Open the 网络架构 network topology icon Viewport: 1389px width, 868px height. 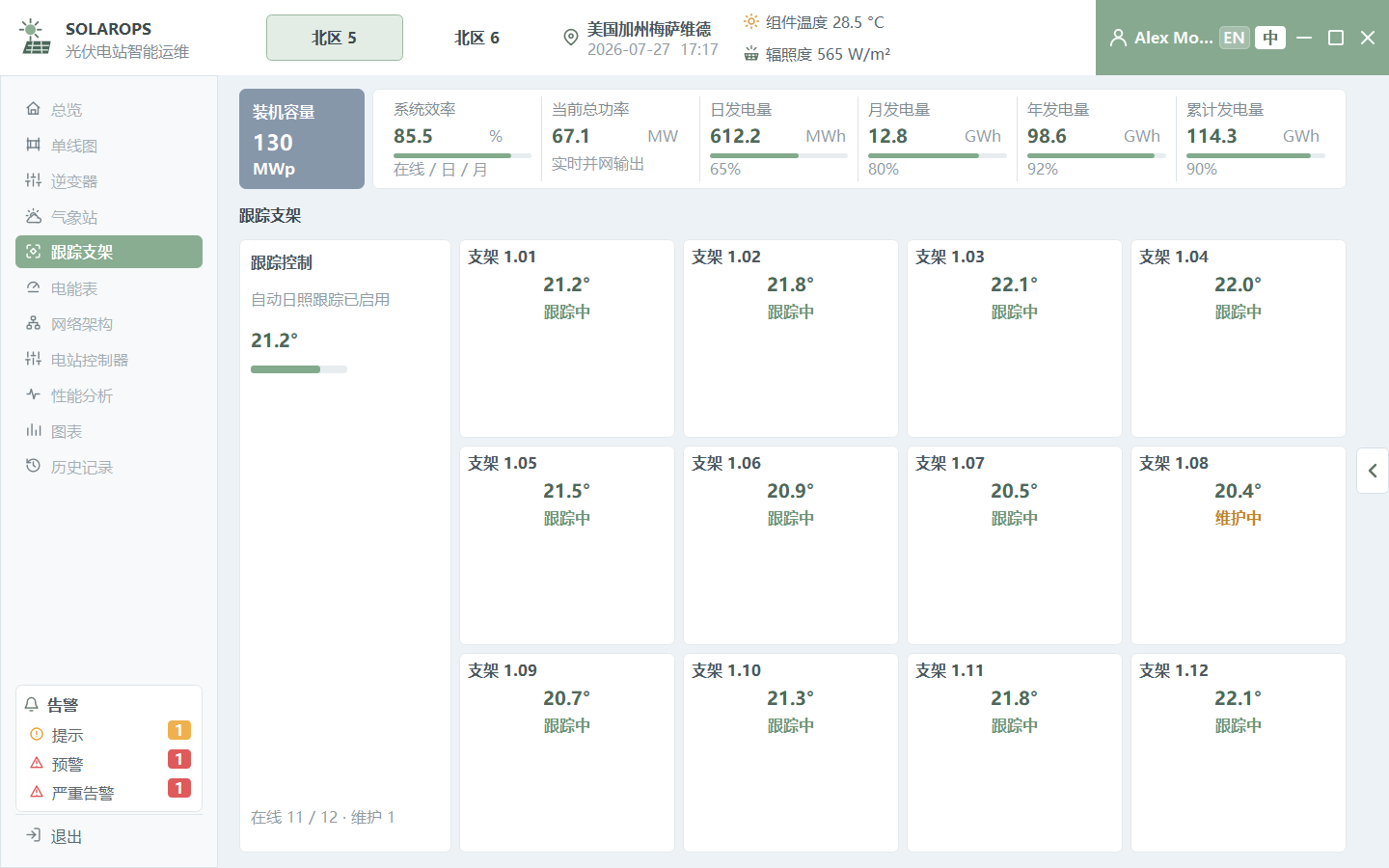(x=34, y=323)
